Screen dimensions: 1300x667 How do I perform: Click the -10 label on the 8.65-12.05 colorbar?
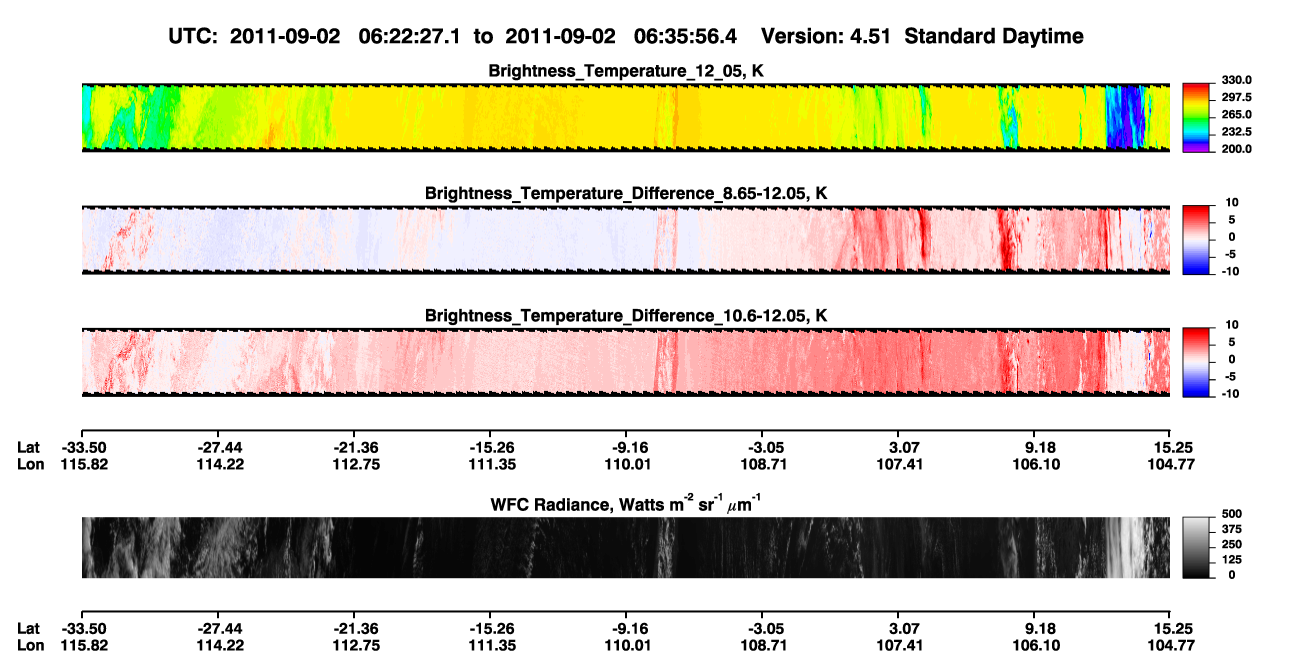pyautogui.click(x=1229, y=270)
